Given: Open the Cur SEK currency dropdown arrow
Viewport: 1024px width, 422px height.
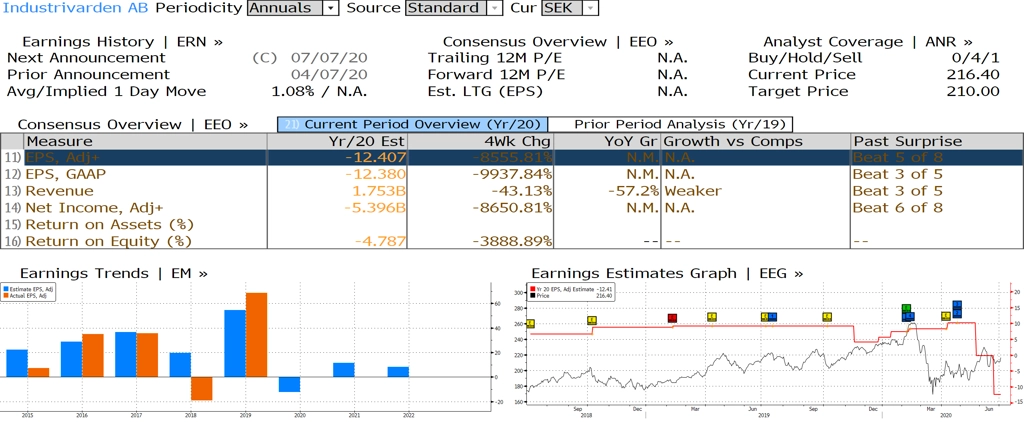Looking at the screenshot, I should [590, 8].
